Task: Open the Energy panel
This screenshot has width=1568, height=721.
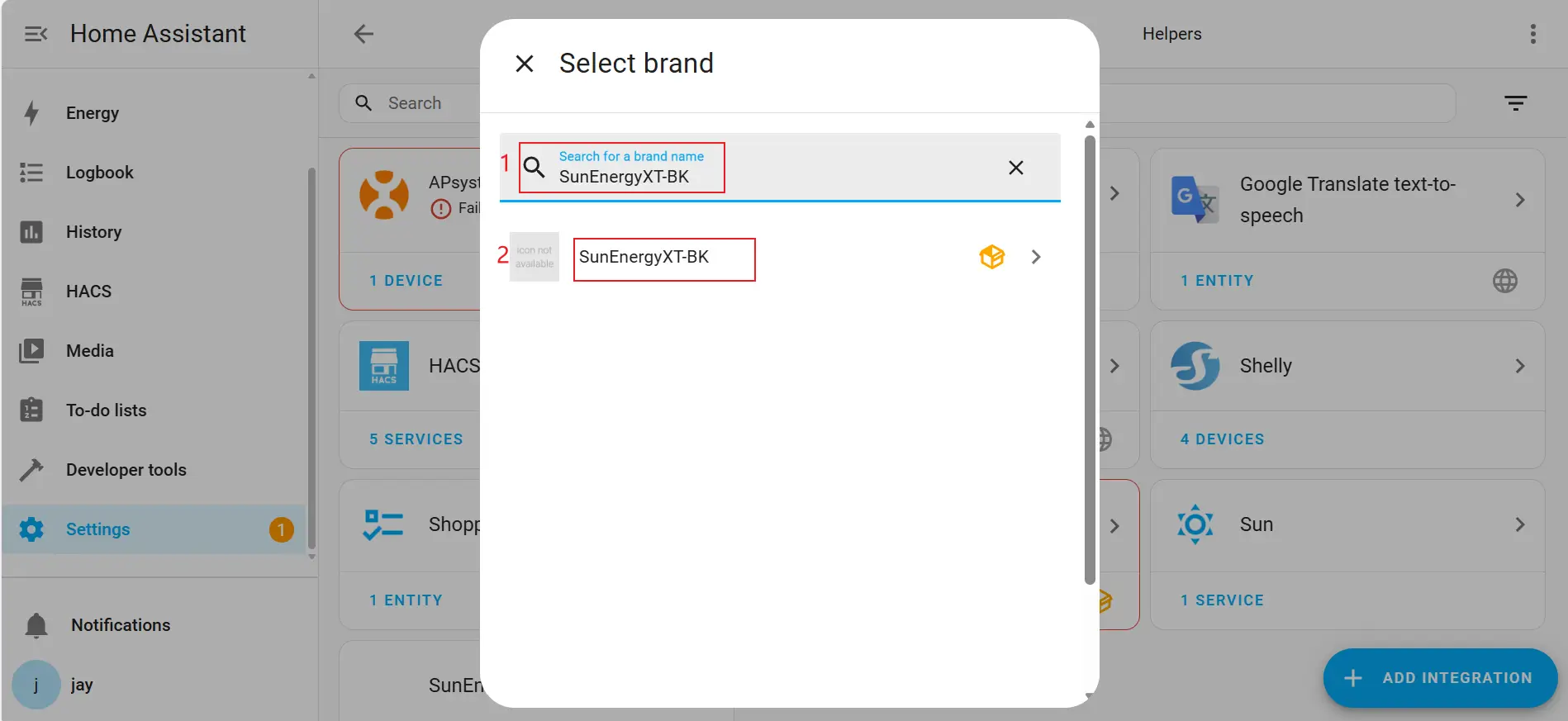Action: click(93, 113)
